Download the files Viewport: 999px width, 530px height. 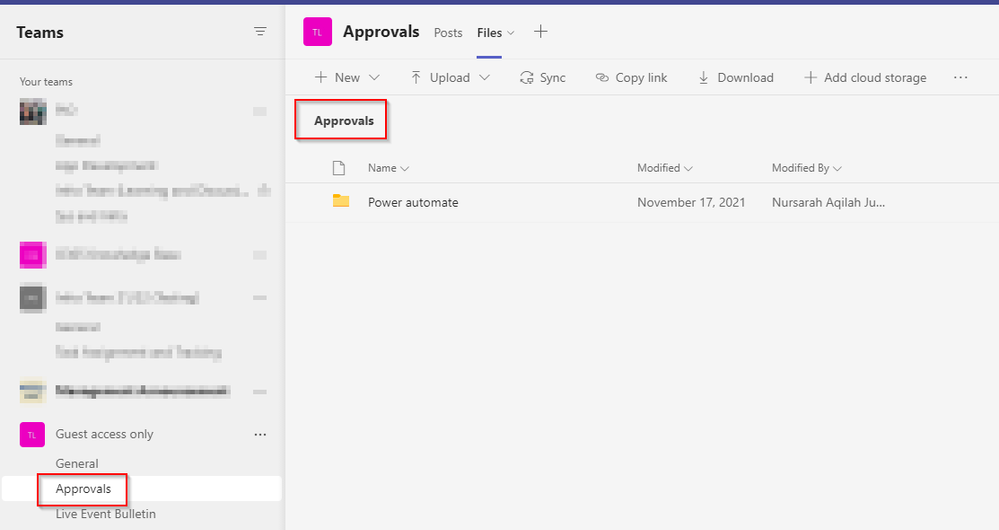tap(736, 78)
